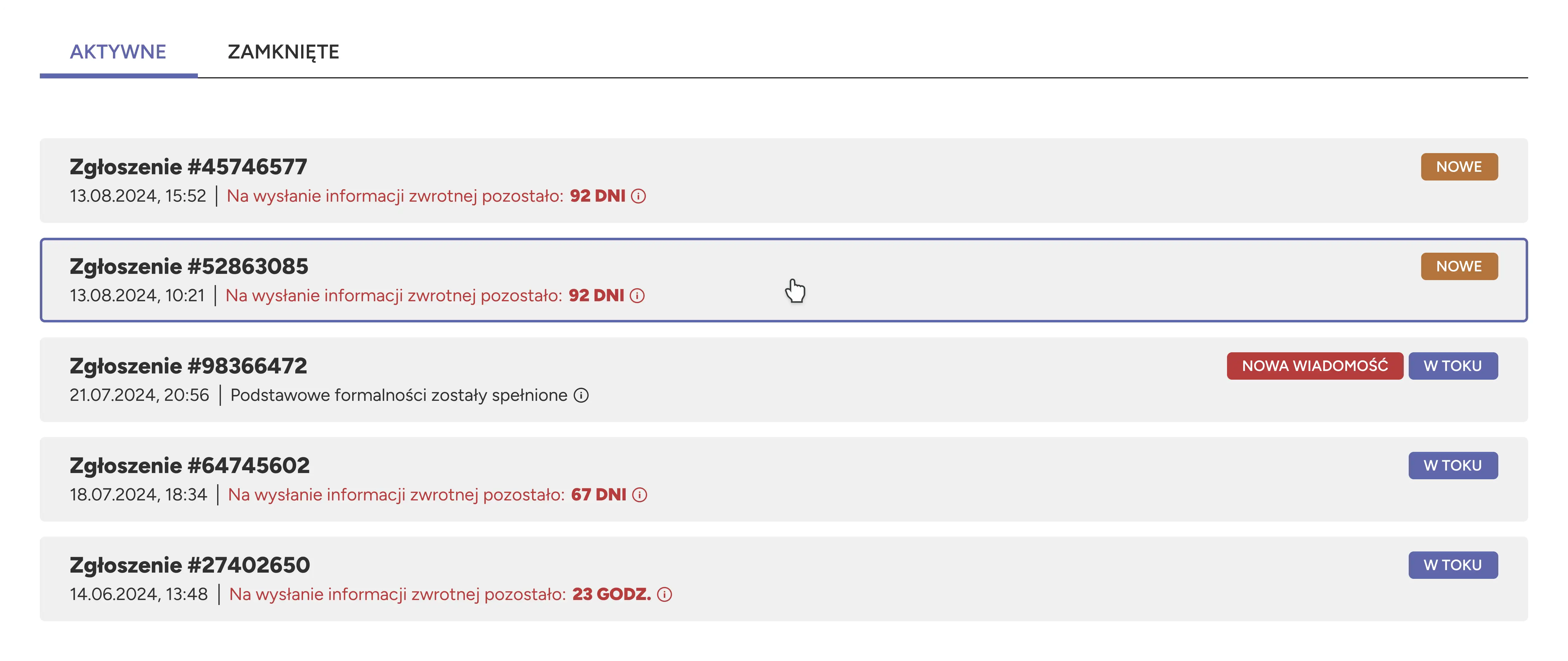The height and width of the screenshot is (661, 1568).
Task: Click info icon beside formalności zostały spełnione
Action: [581, 396]
